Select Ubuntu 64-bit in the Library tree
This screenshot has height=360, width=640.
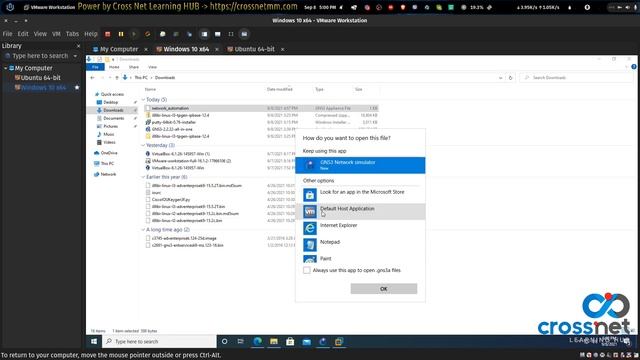coord(40,78)
